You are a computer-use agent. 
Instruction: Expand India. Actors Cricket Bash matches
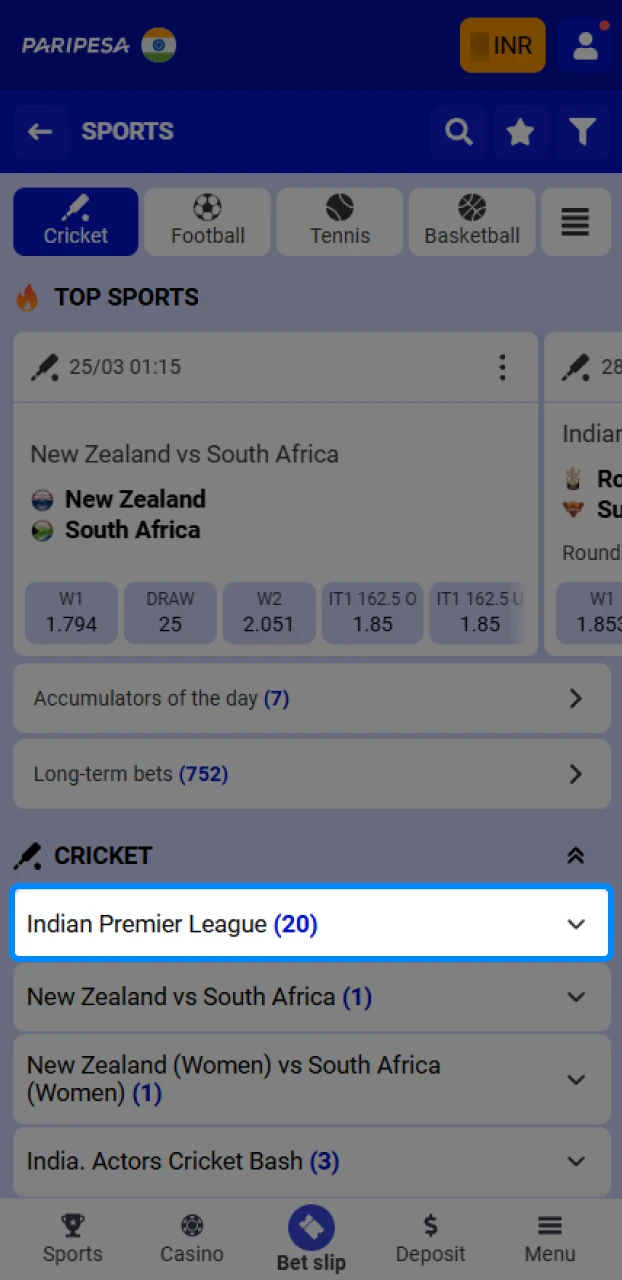point(311,1162)
